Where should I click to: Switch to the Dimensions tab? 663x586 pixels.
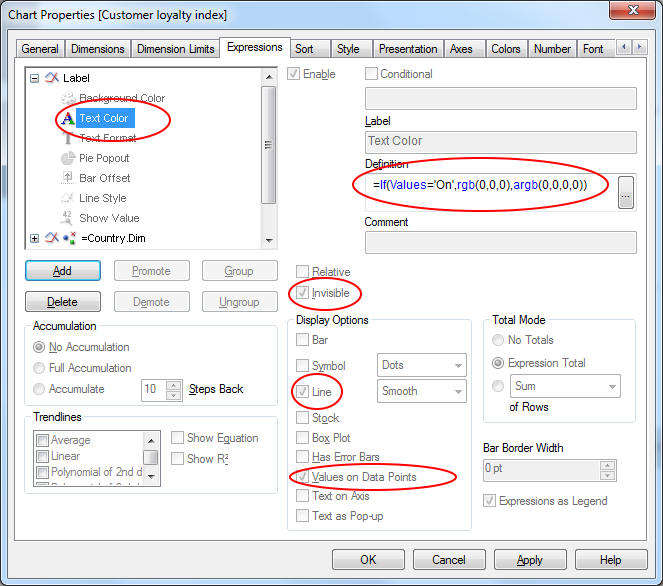(x=98, y=49)
